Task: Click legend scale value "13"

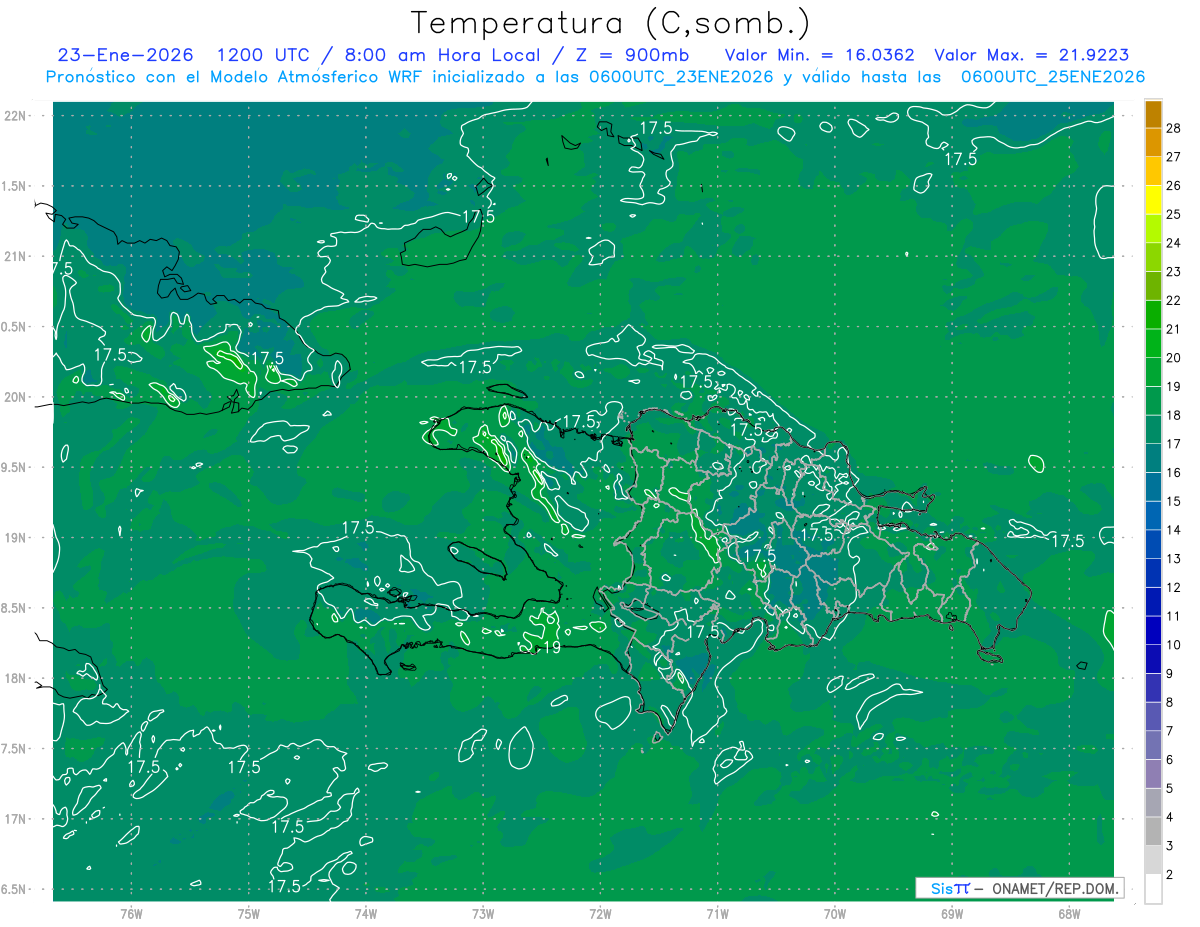Action: 1174,559
